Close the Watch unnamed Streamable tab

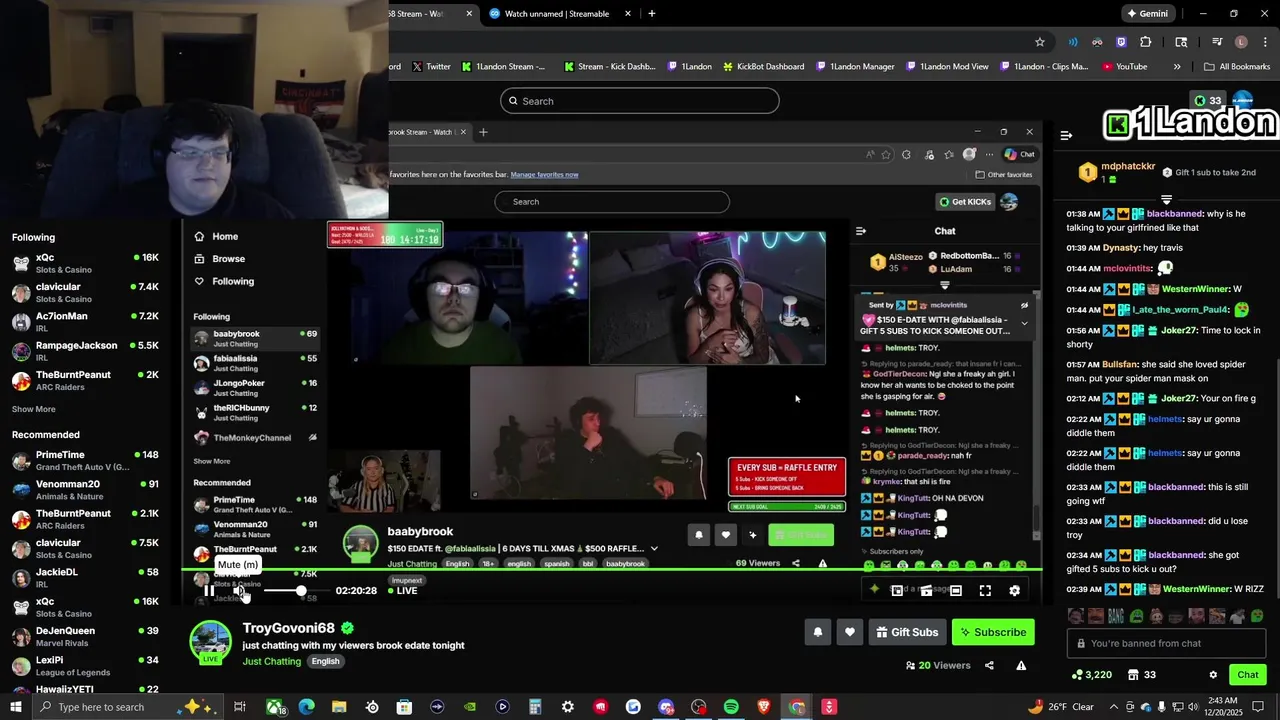(x=628, y=14)
